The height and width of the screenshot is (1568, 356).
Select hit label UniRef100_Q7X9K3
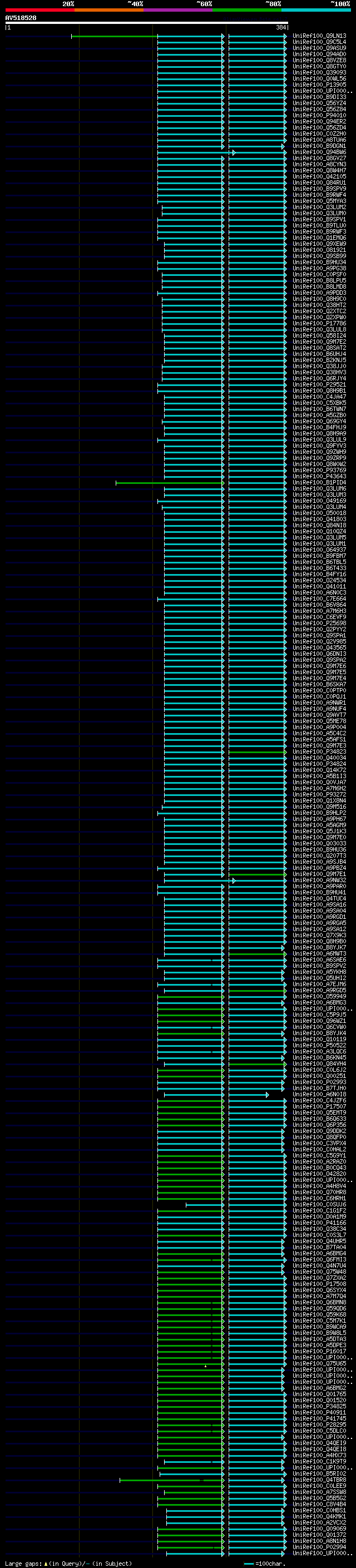pyautogui.click(x=319, y=936)
